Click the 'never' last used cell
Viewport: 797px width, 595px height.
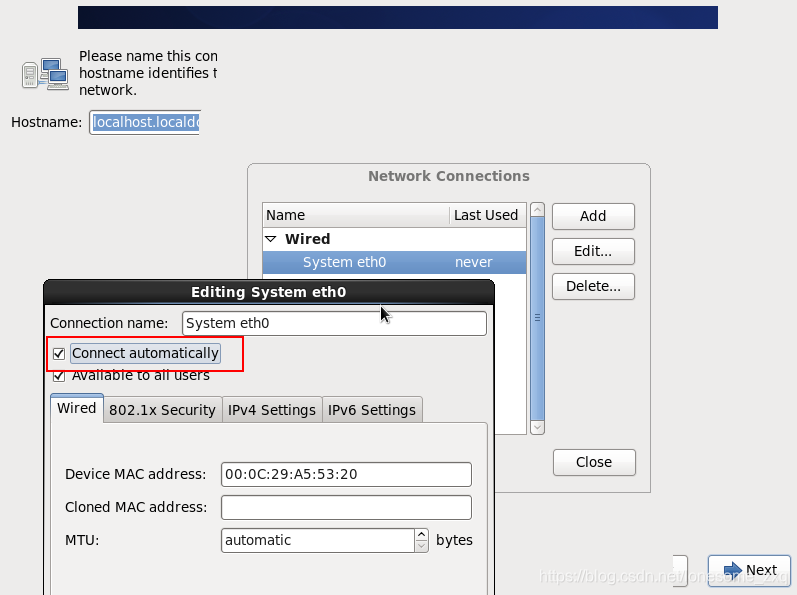coord(473,262)
